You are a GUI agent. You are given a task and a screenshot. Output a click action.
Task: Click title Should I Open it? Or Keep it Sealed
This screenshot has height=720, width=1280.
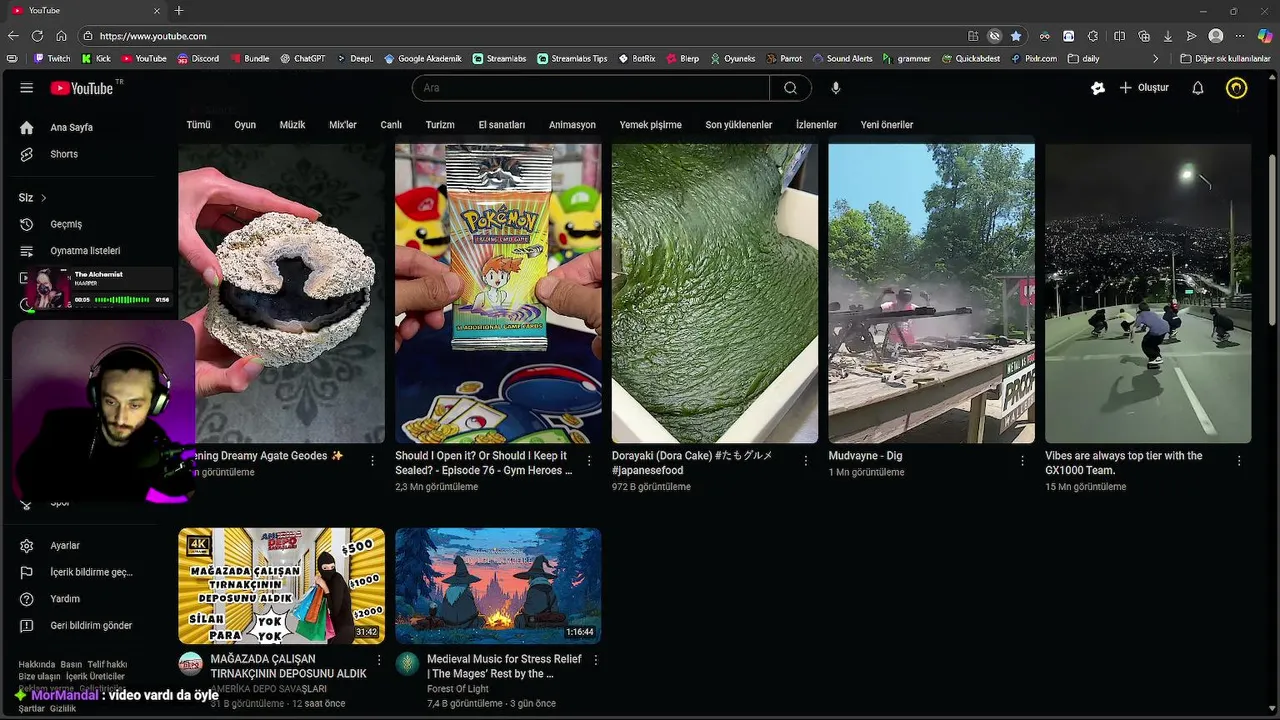484,463
